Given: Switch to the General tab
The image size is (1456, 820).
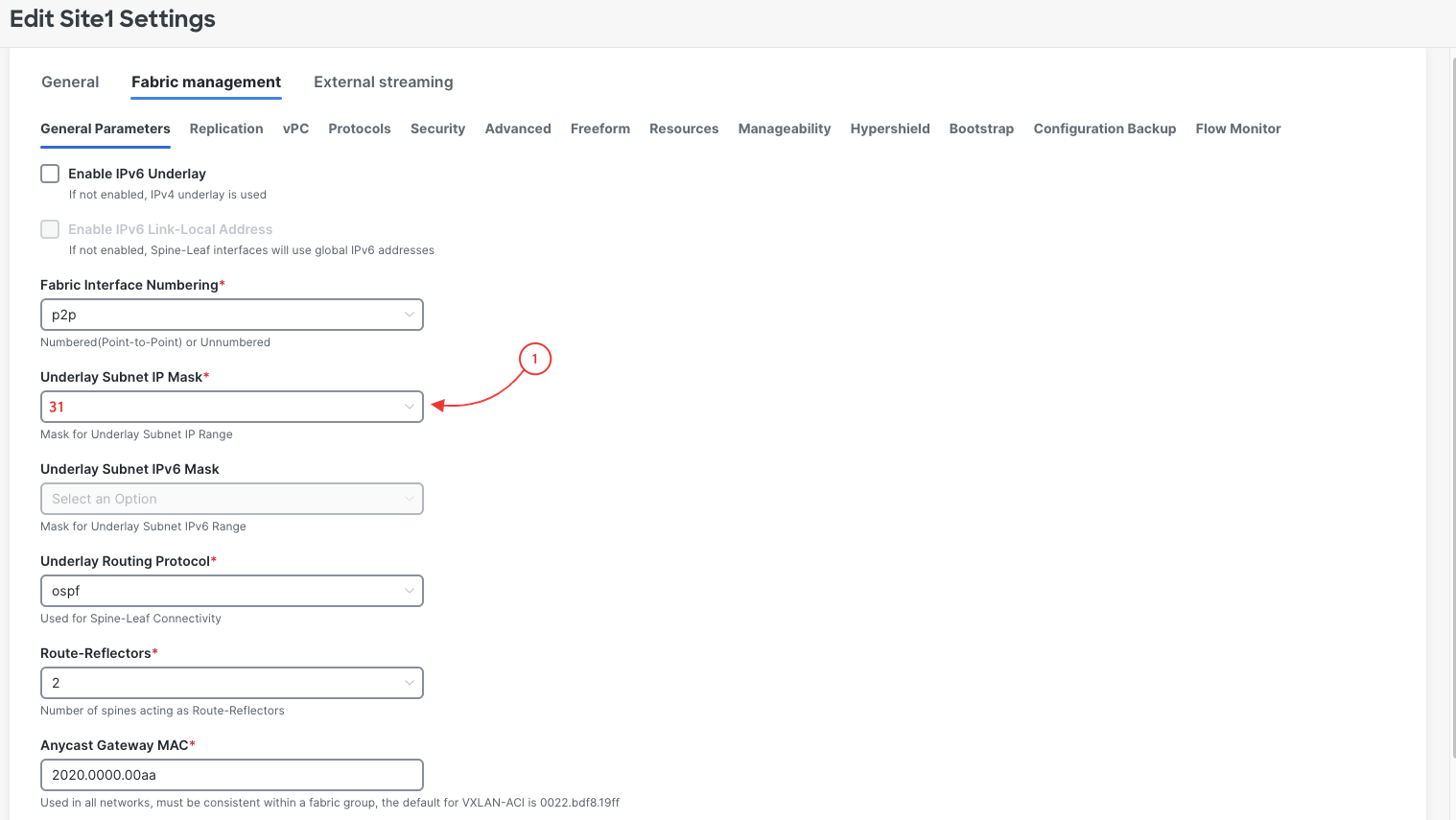Looking at the screenshot, I should (x=70, y=82).
